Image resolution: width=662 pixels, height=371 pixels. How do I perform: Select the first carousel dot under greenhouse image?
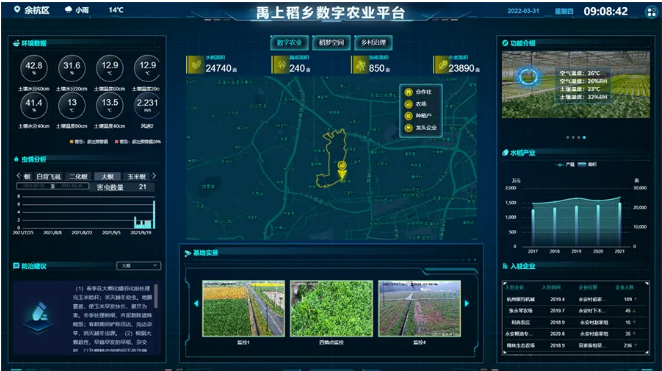[567, 138]
